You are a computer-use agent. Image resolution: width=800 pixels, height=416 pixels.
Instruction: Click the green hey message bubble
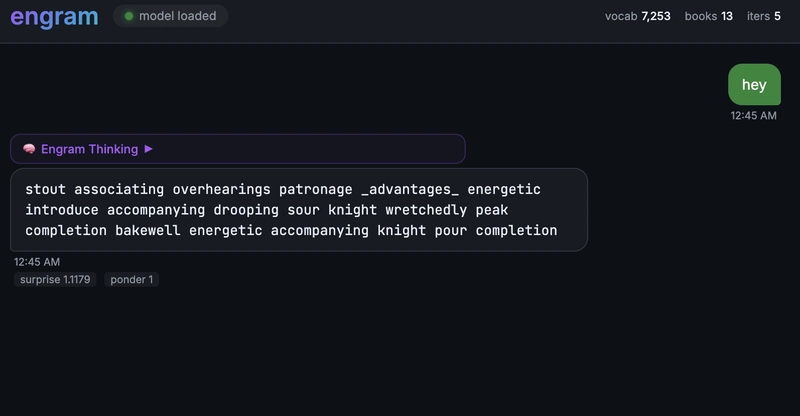(x=754, y=85)
